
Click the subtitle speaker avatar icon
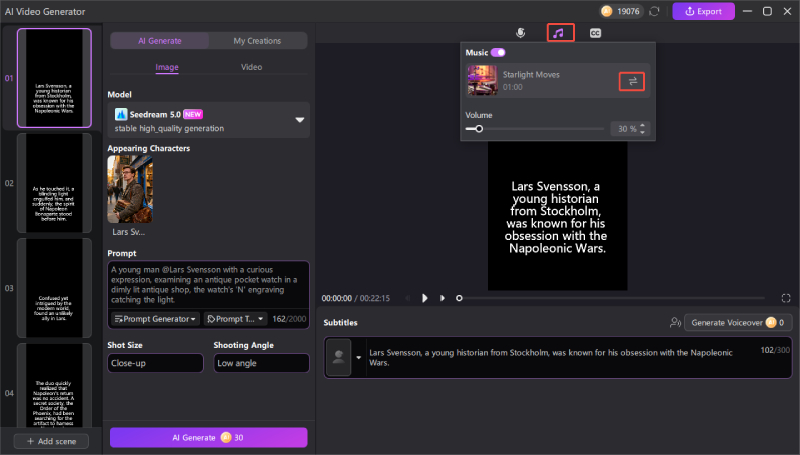[x=338, y=358]
